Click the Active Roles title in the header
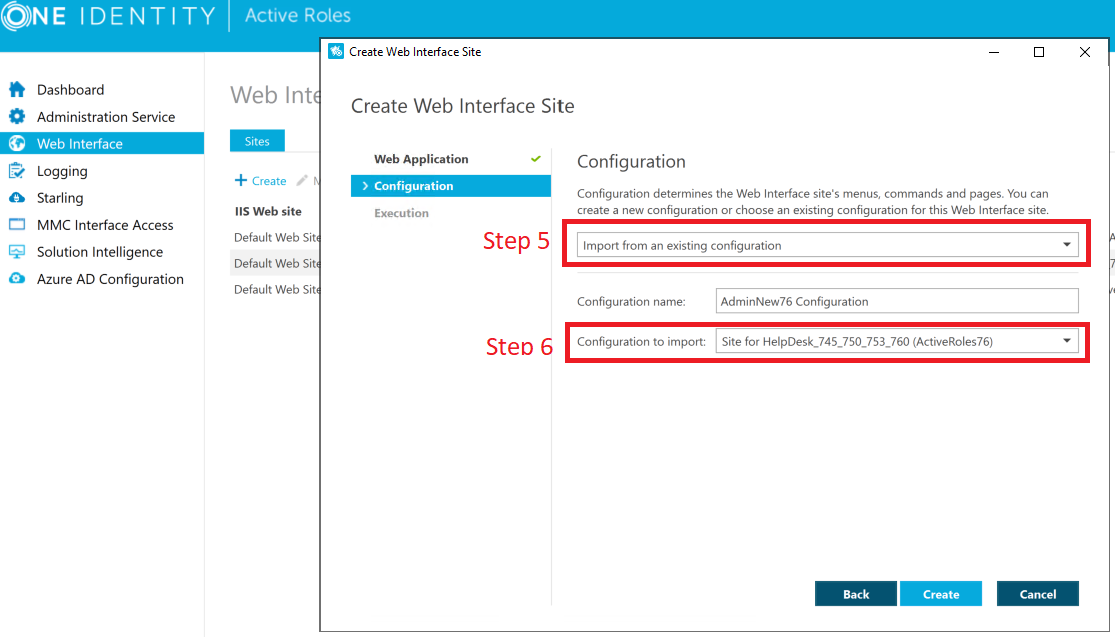Image resolution: width=1115 pixels, height=637 pixels. (298, 15)
